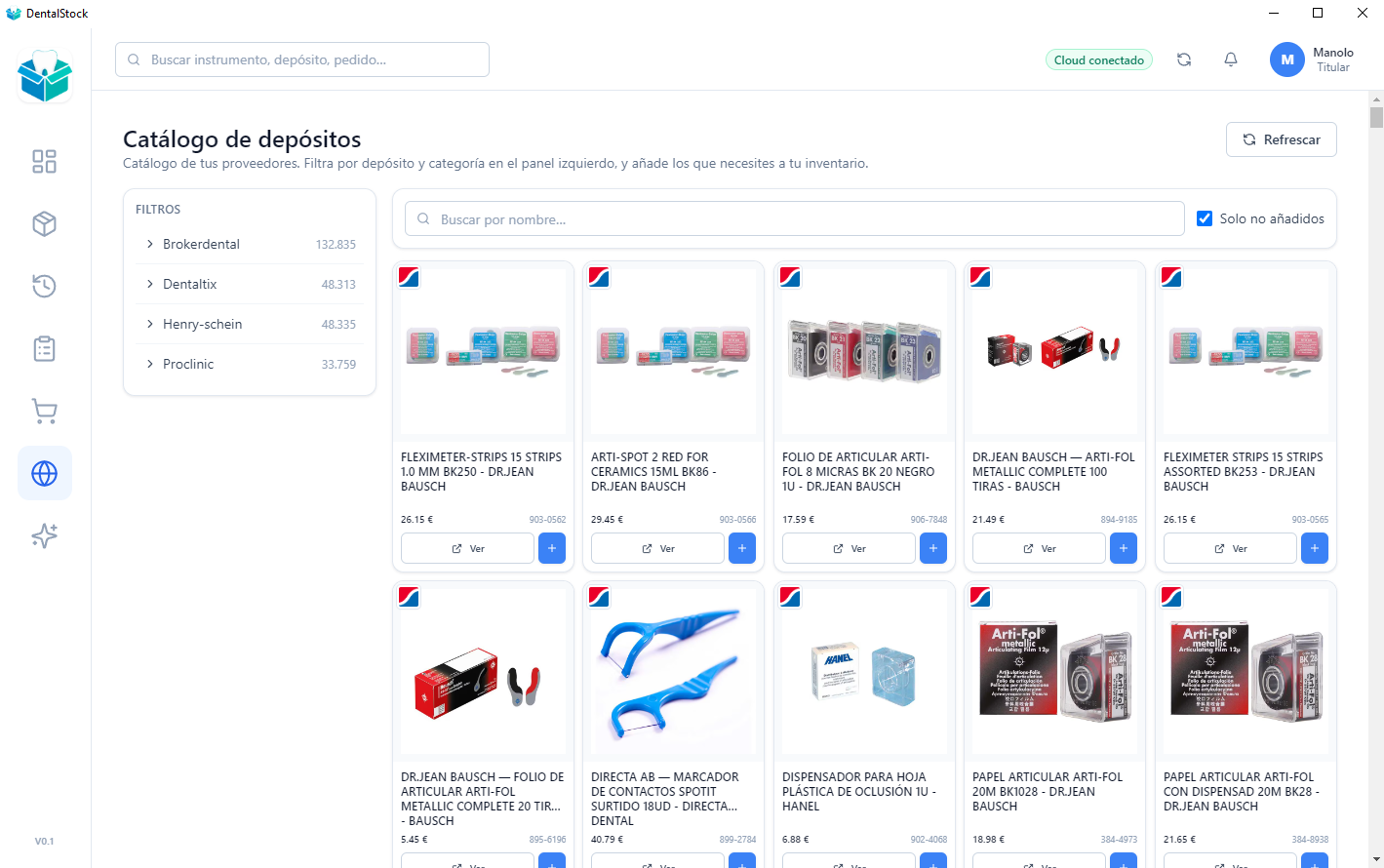Click Ver for FOLIO DE ARTICULAR ARTI-FOL 8 MICRAS

click(850, 548)
